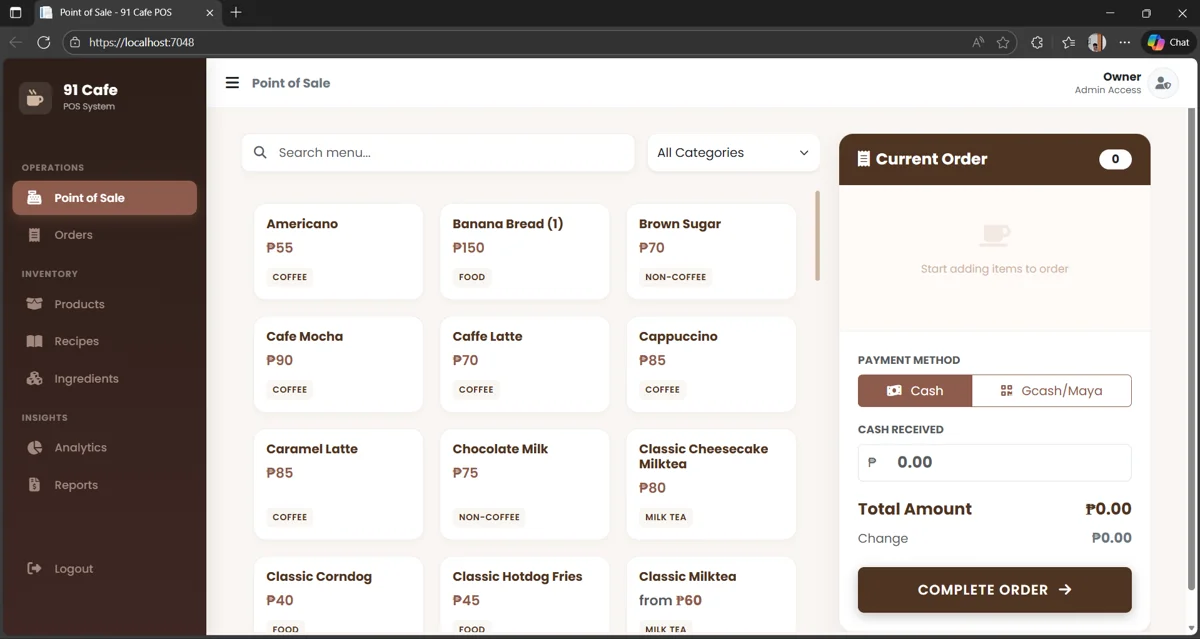1200x639 pixels.
Task: Click the Total Amount ₱0.00 value
Action: (1108, 509)
